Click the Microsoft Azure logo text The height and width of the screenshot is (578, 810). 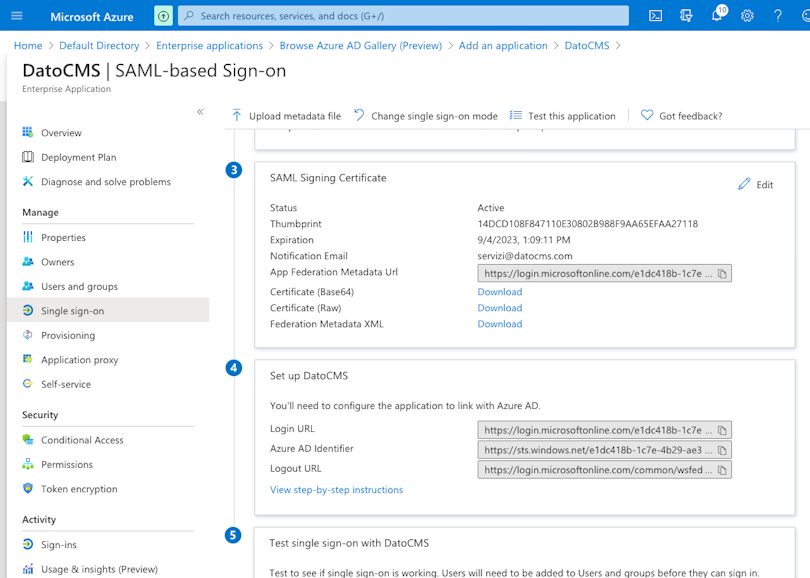(91, 17)
